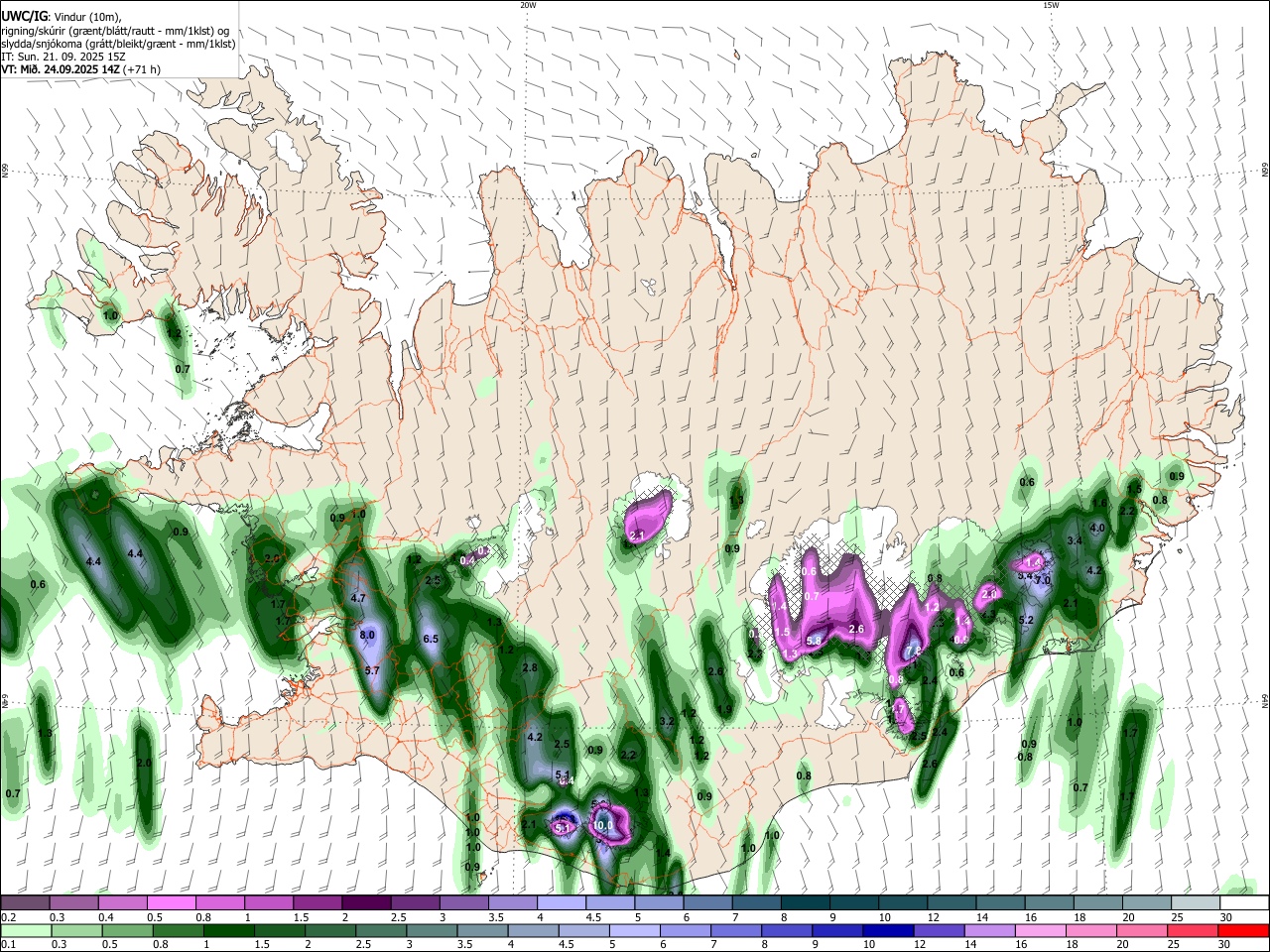
Task: Click the '25' label in the bottom legend row
Action: pos(1176,945)
